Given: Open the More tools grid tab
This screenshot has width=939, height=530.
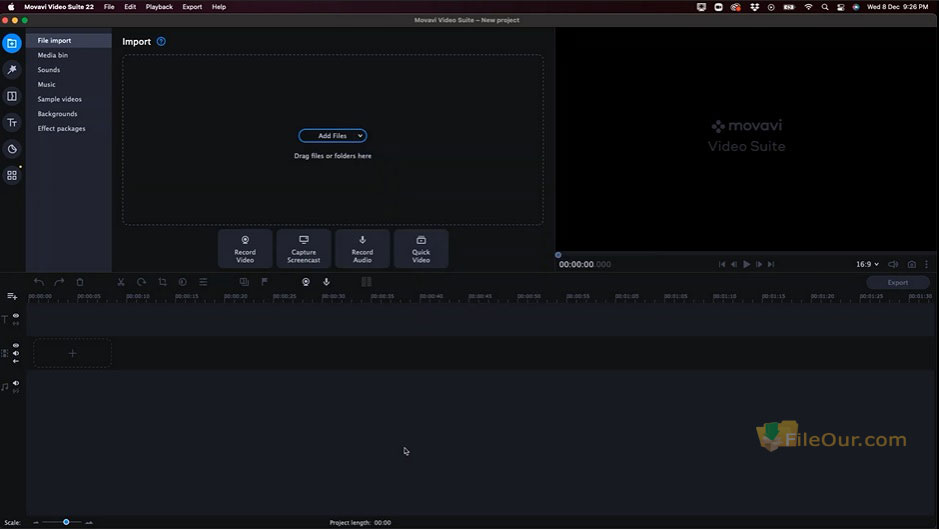Looking at the screenshot, I should pyautogui.click(x=11, y=175).
